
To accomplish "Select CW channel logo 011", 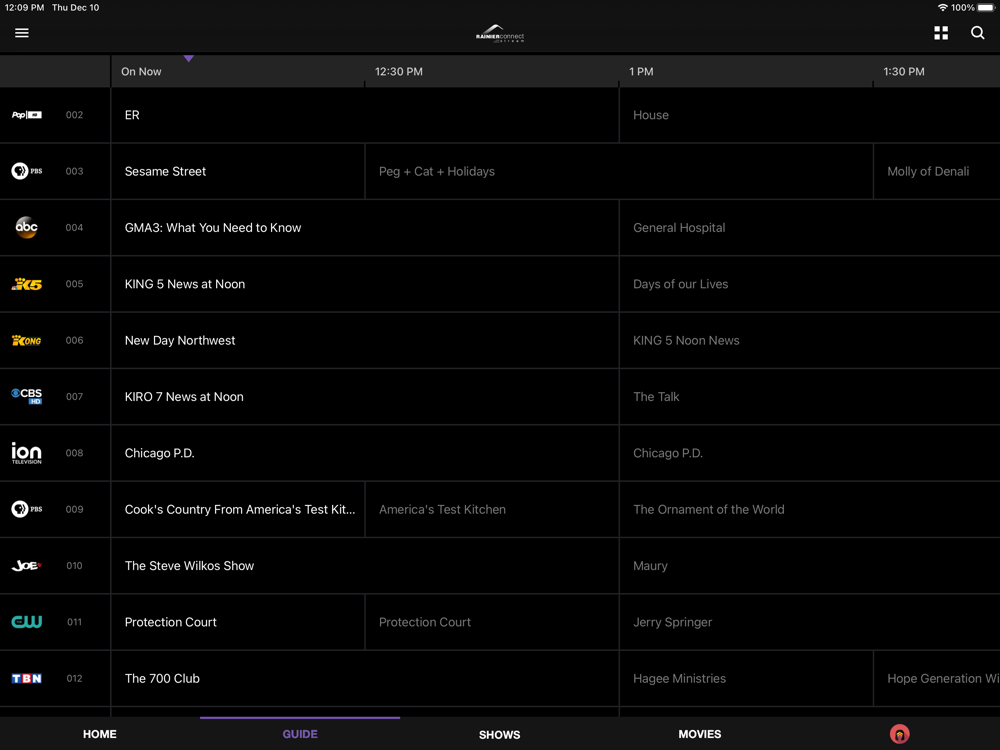I will coord(27,622).
